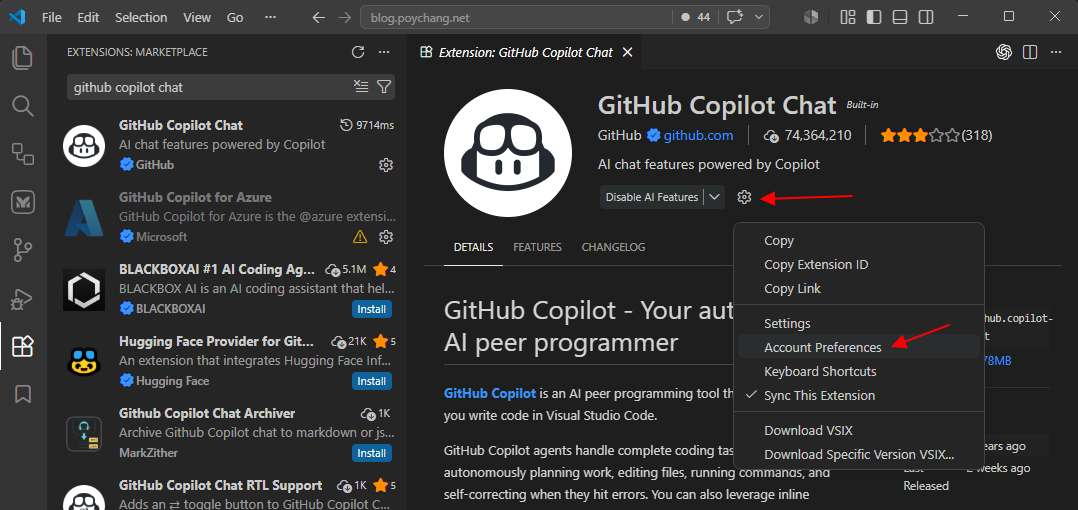
Task: Split the editor to the right
Action: point(1029,52)
